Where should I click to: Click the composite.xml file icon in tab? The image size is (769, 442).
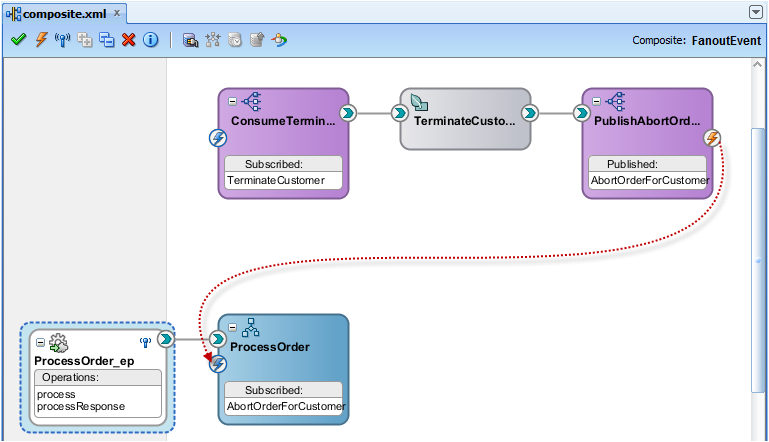coord(14,14)
